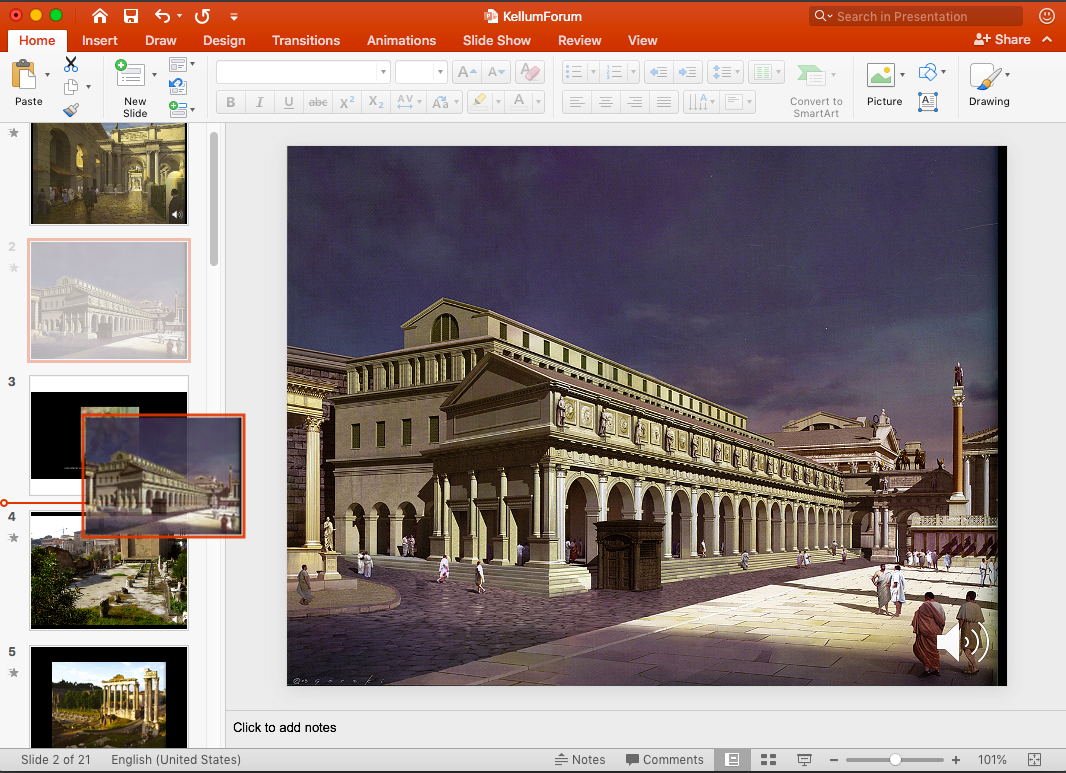1066x773 pixels.
Task: Expand the New Slide dropdown arrow
Action: [x=154, y=74]
